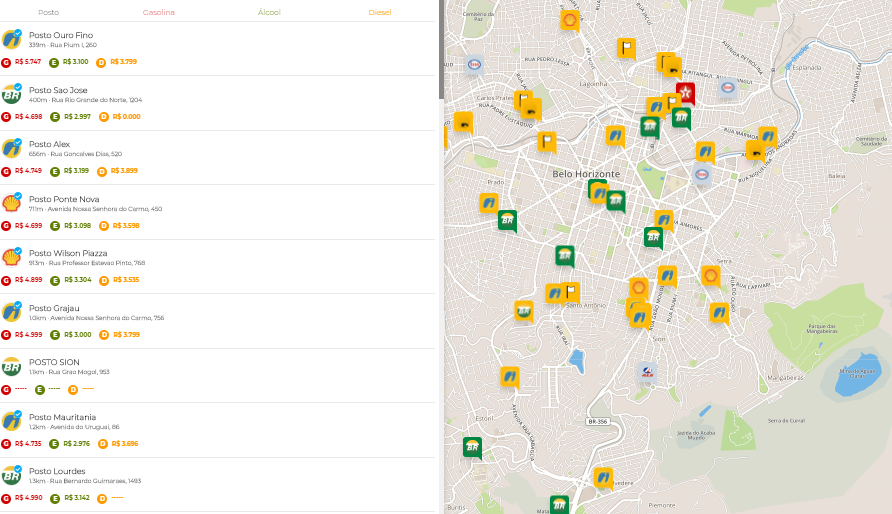Click the BR logo of Posto Lourdes
This screenshot has width=892, height=514.
[x=11, y=475]
